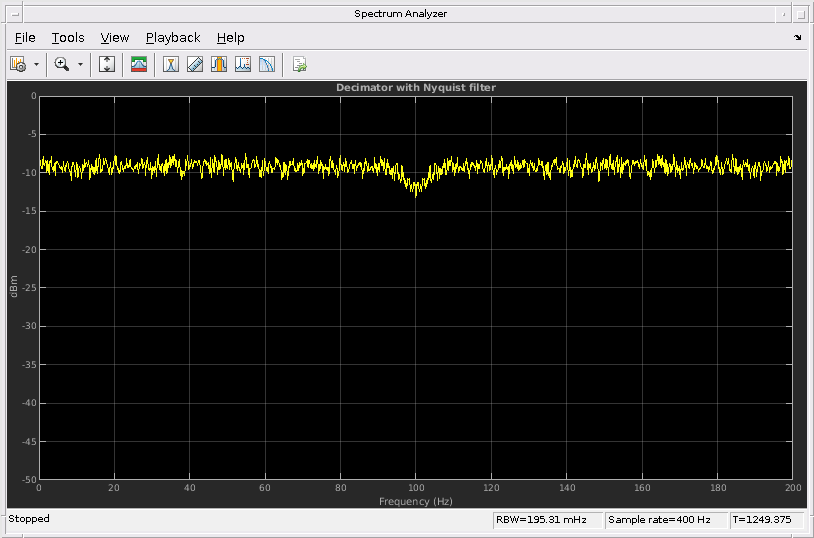The width and height of the screenshot is (814, 538).
Task: Open the Playback menu
Action: [173, 37]
